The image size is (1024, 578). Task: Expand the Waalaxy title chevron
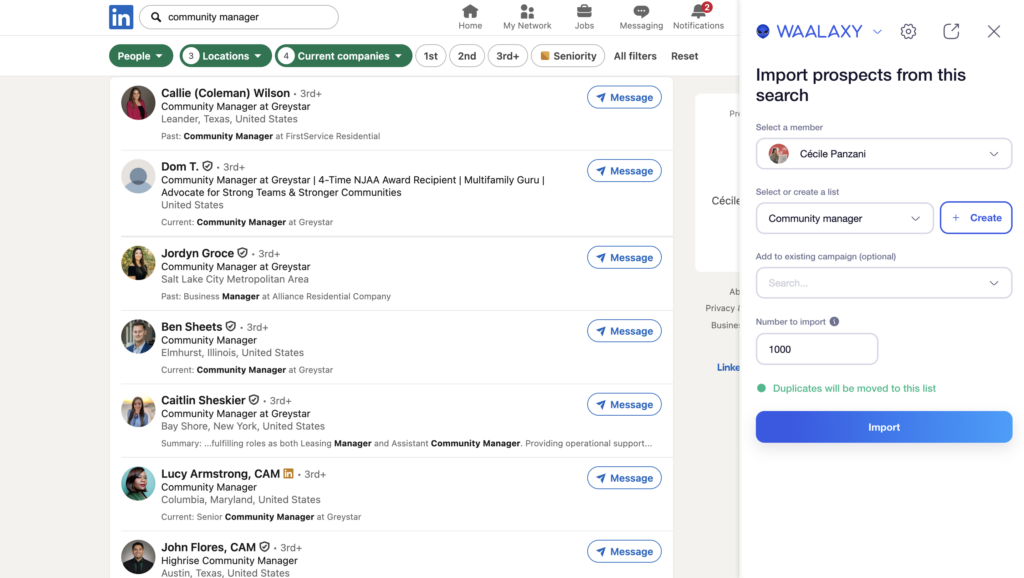point(877,31)
